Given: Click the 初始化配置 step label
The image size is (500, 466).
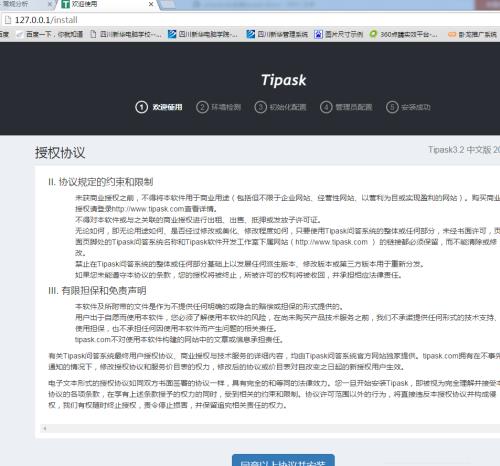Looking at the screenshot, I should pos(288,107).
